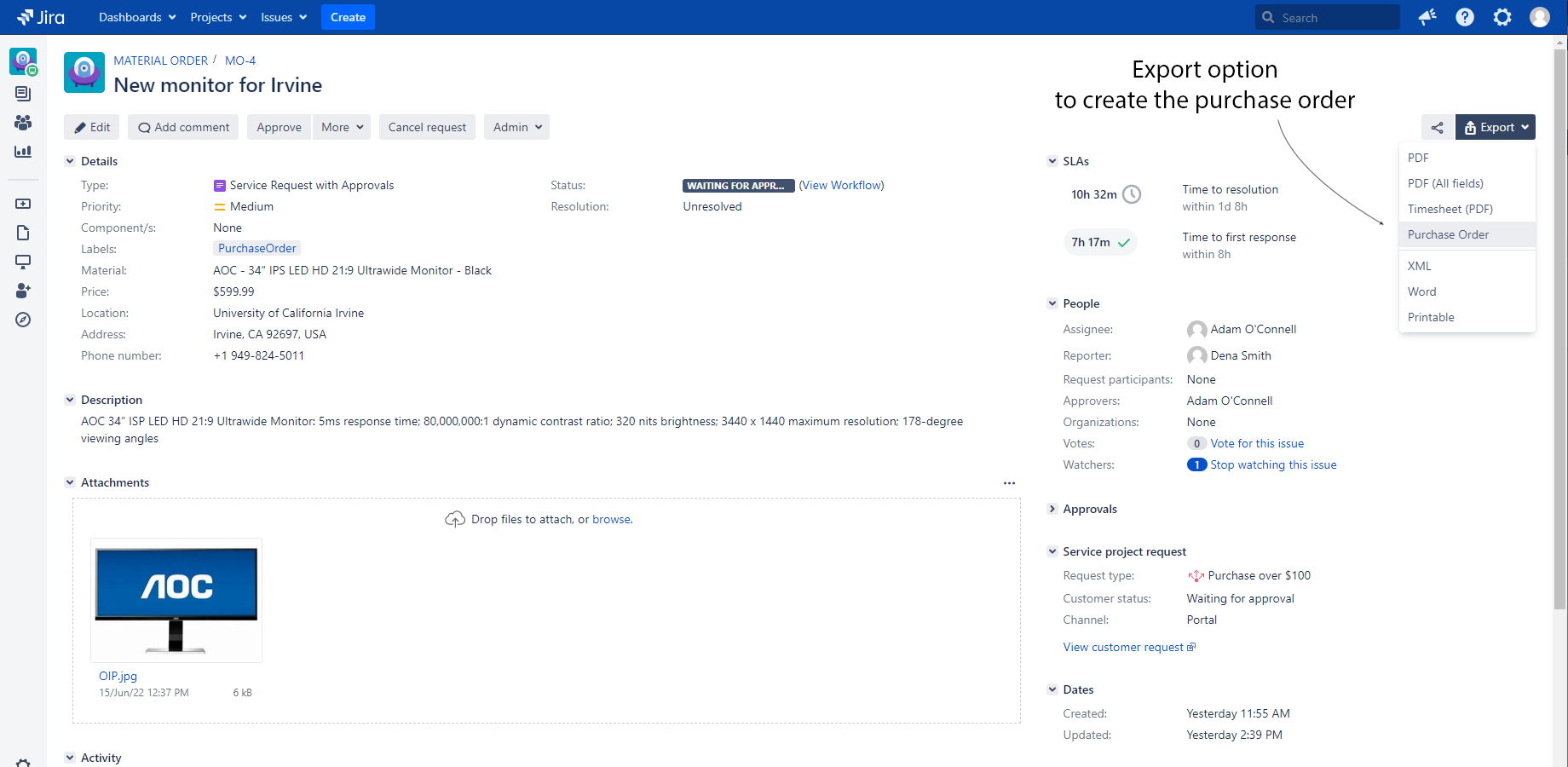This screenshot has height=767, width=1568.
Task: Open View customer request link
Action: [1129, 647]
